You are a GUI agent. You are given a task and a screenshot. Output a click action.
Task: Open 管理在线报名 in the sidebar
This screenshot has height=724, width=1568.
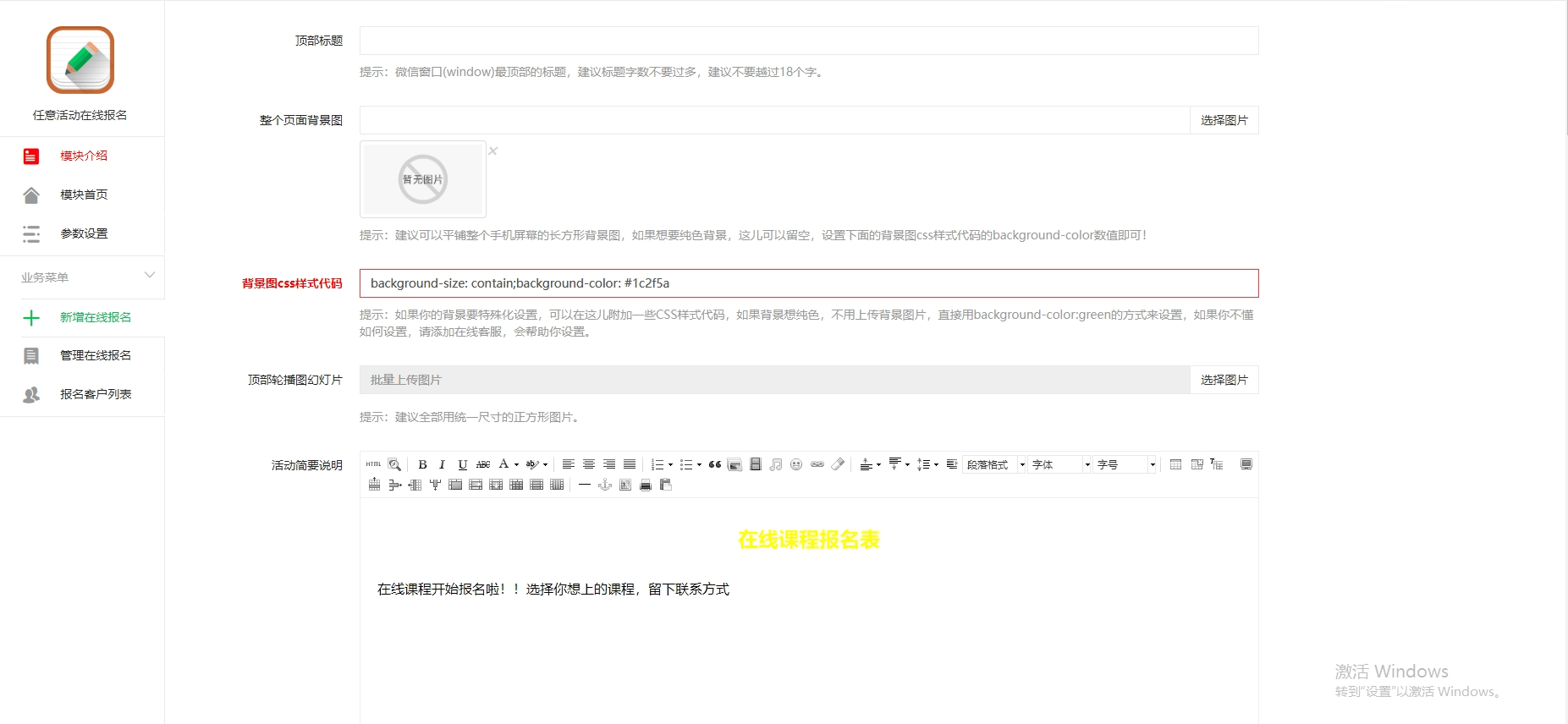pos(95,355)
